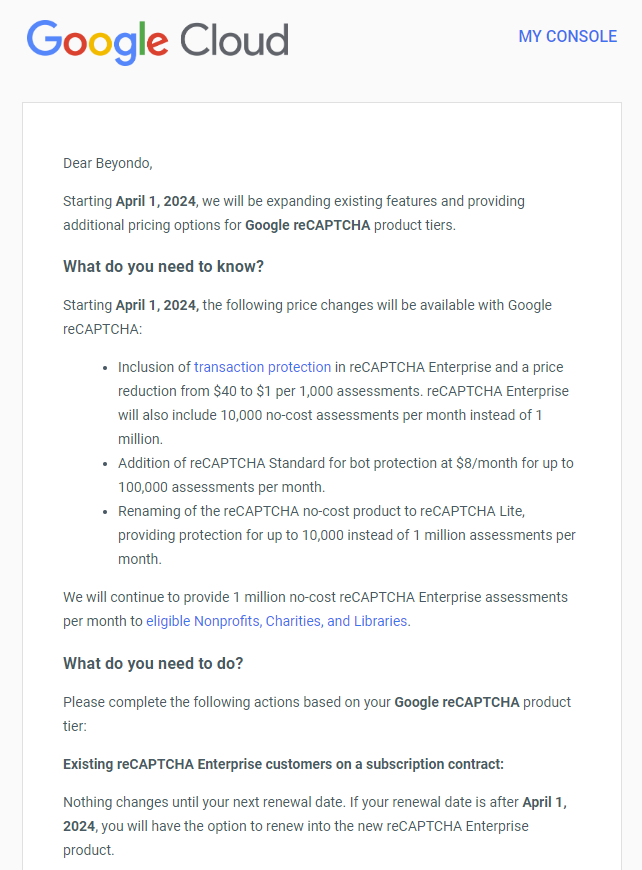Image resolution: width=642 pixels, height=870 pixels.
Task: Click the 'What do you need to know?' heading
Action: [163, 266]
